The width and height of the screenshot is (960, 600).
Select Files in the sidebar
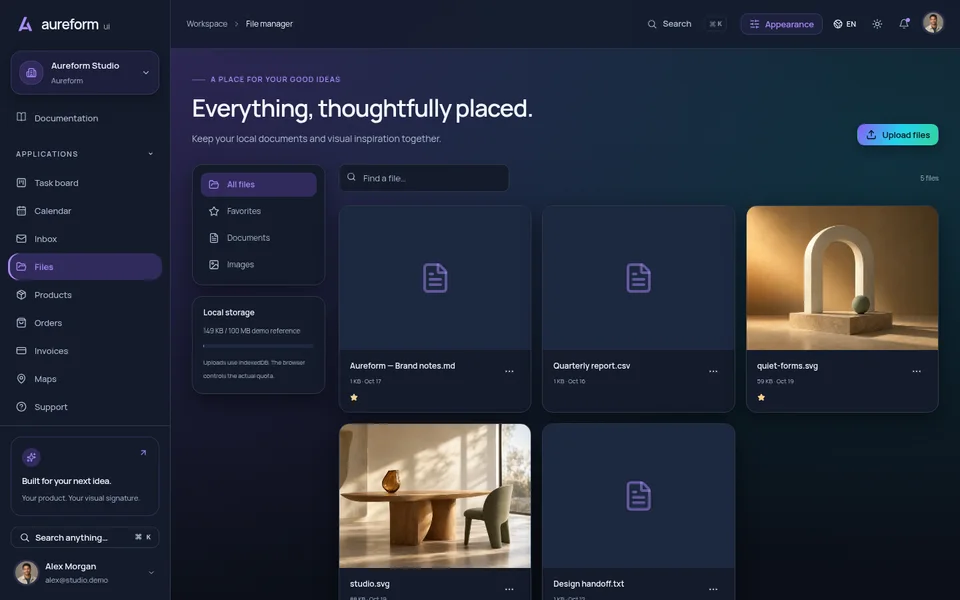[x=85, y=267]
